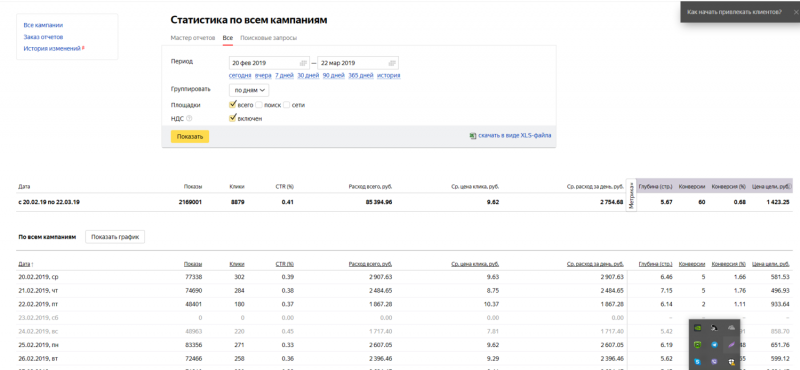Screen dimensions: 800x370
Task: Open 'История изменений' sidebar link
Action: point(52,48)
